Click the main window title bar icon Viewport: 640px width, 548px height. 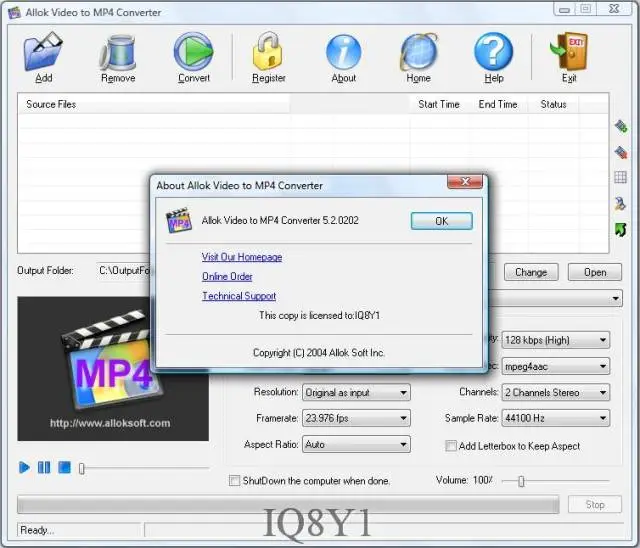pos(14,13)
